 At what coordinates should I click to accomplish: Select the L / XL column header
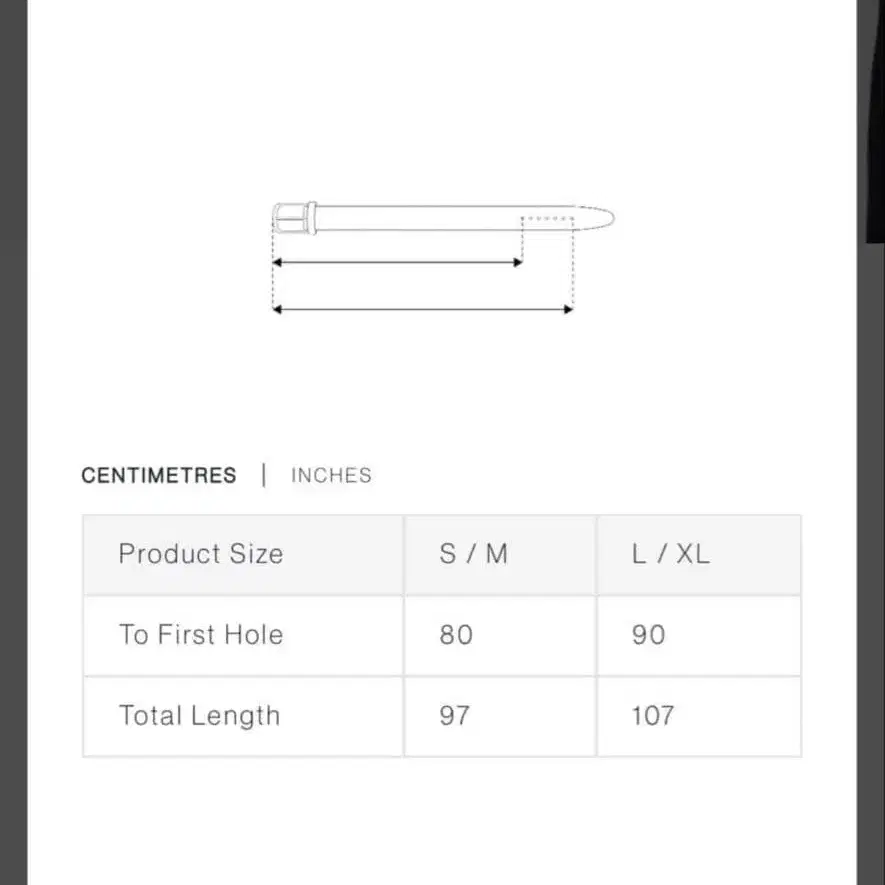pos(670,554)
